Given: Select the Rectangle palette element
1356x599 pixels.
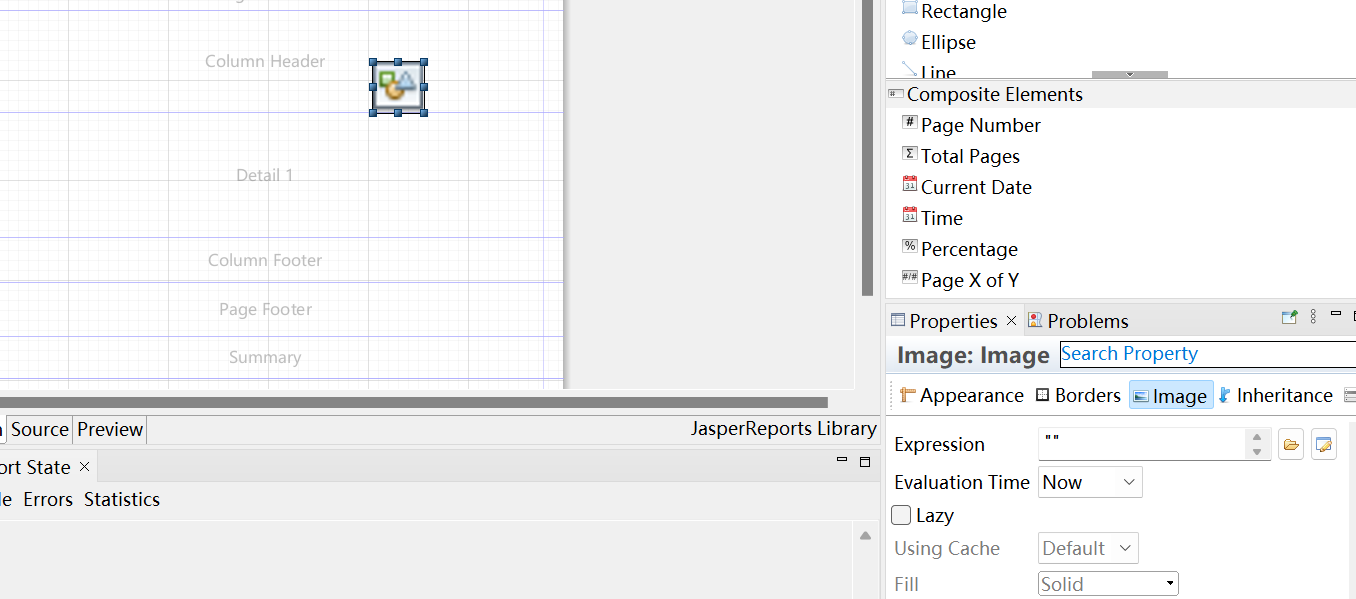Looking at the screenshot, I should click(955, 12).
